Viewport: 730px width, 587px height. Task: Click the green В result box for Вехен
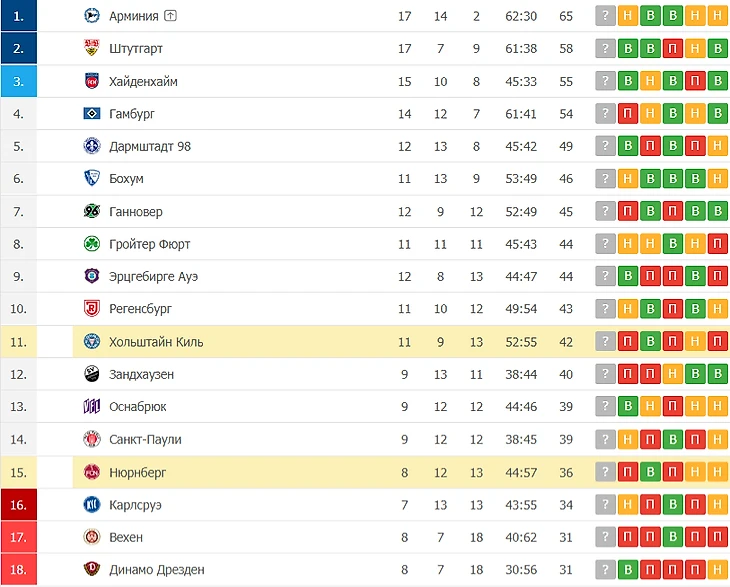click(x=673, y=537)
